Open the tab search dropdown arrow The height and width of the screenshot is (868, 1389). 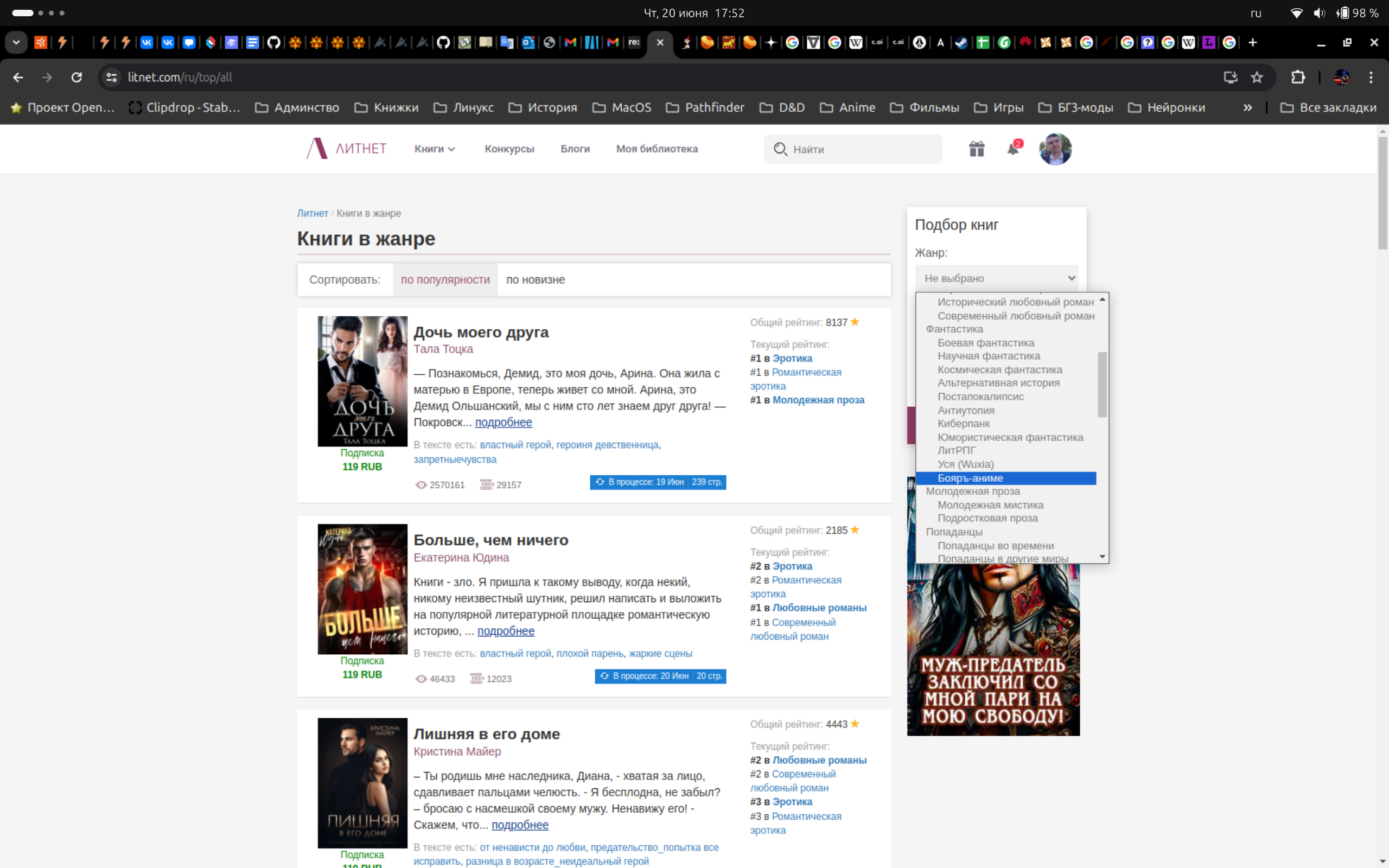tap(16, 42)
